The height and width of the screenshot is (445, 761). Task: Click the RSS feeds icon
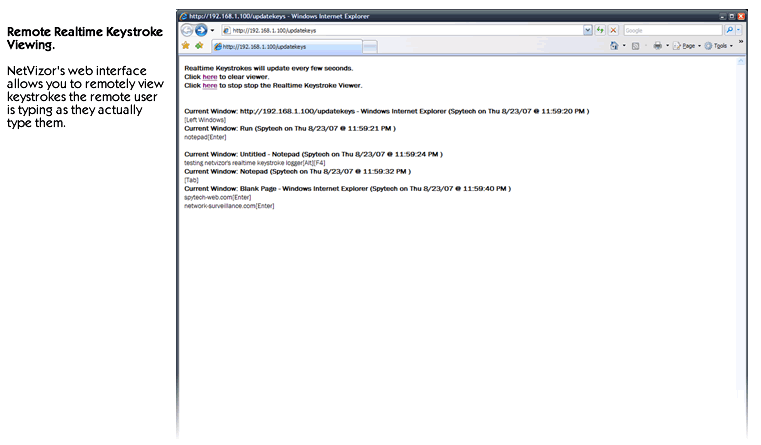pos(636,46)
